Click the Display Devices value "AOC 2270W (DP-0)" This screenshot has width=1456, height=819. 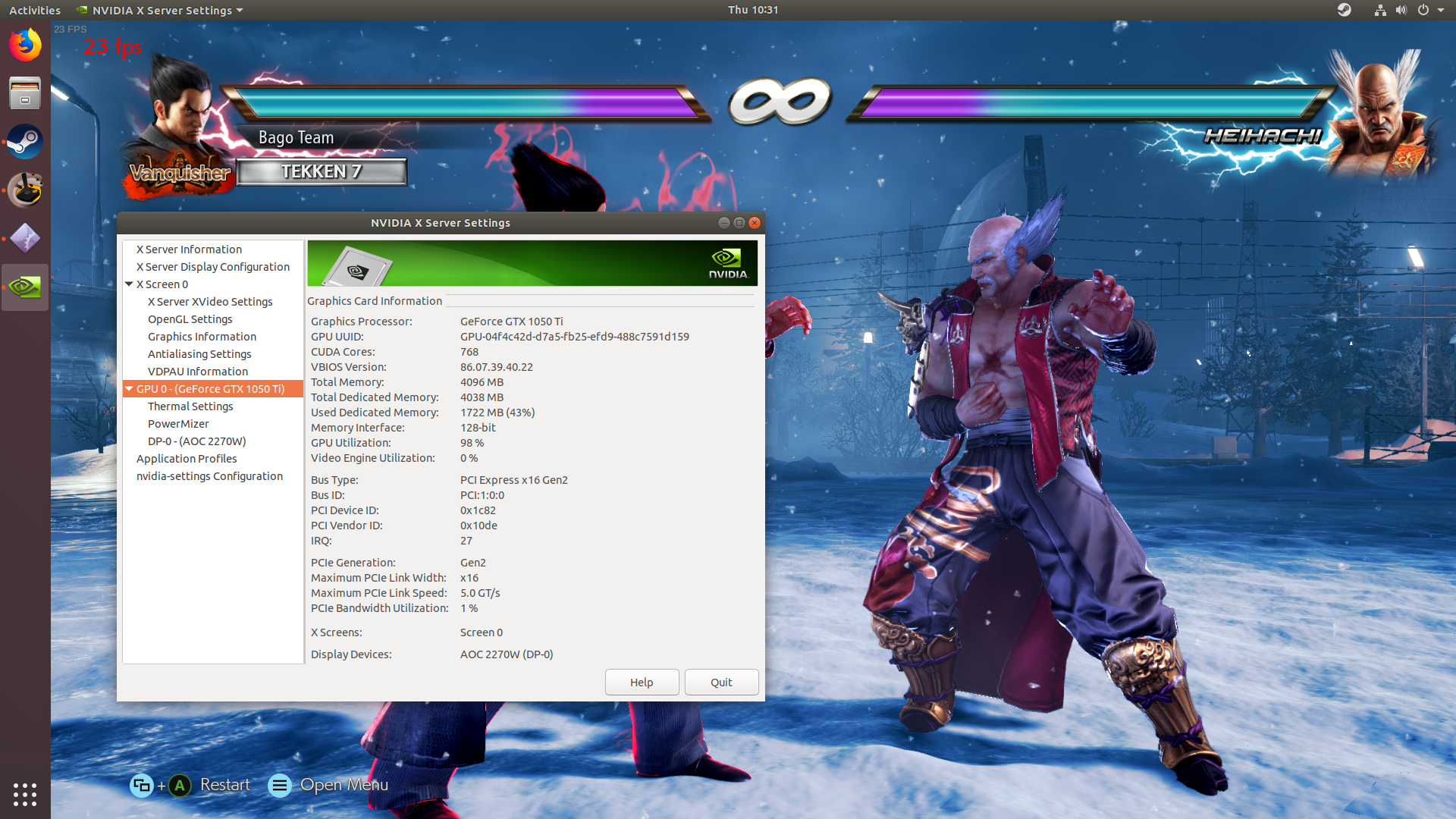click(507, 654)
